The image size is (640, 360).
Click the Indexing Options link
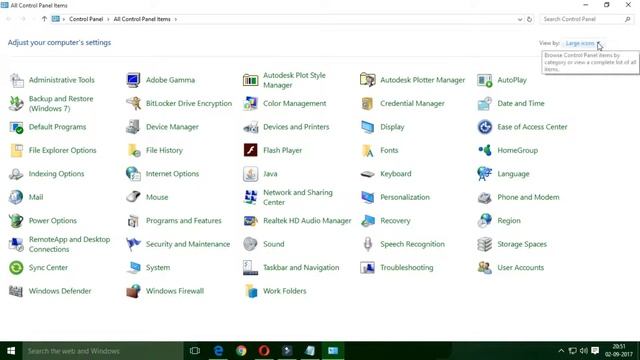[x=56, y=174]
